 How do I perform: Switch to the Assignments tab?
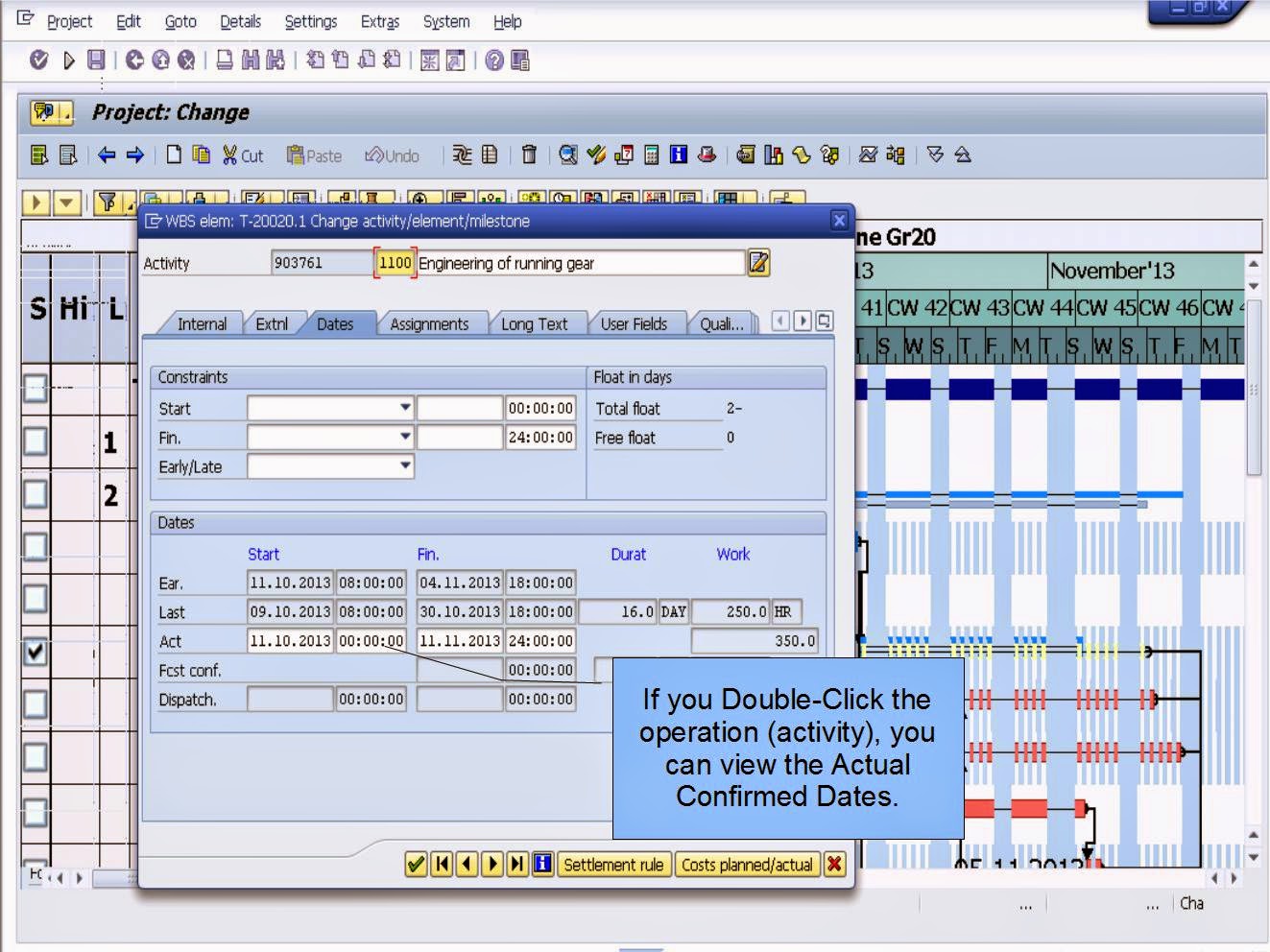(x=429, y=324)
